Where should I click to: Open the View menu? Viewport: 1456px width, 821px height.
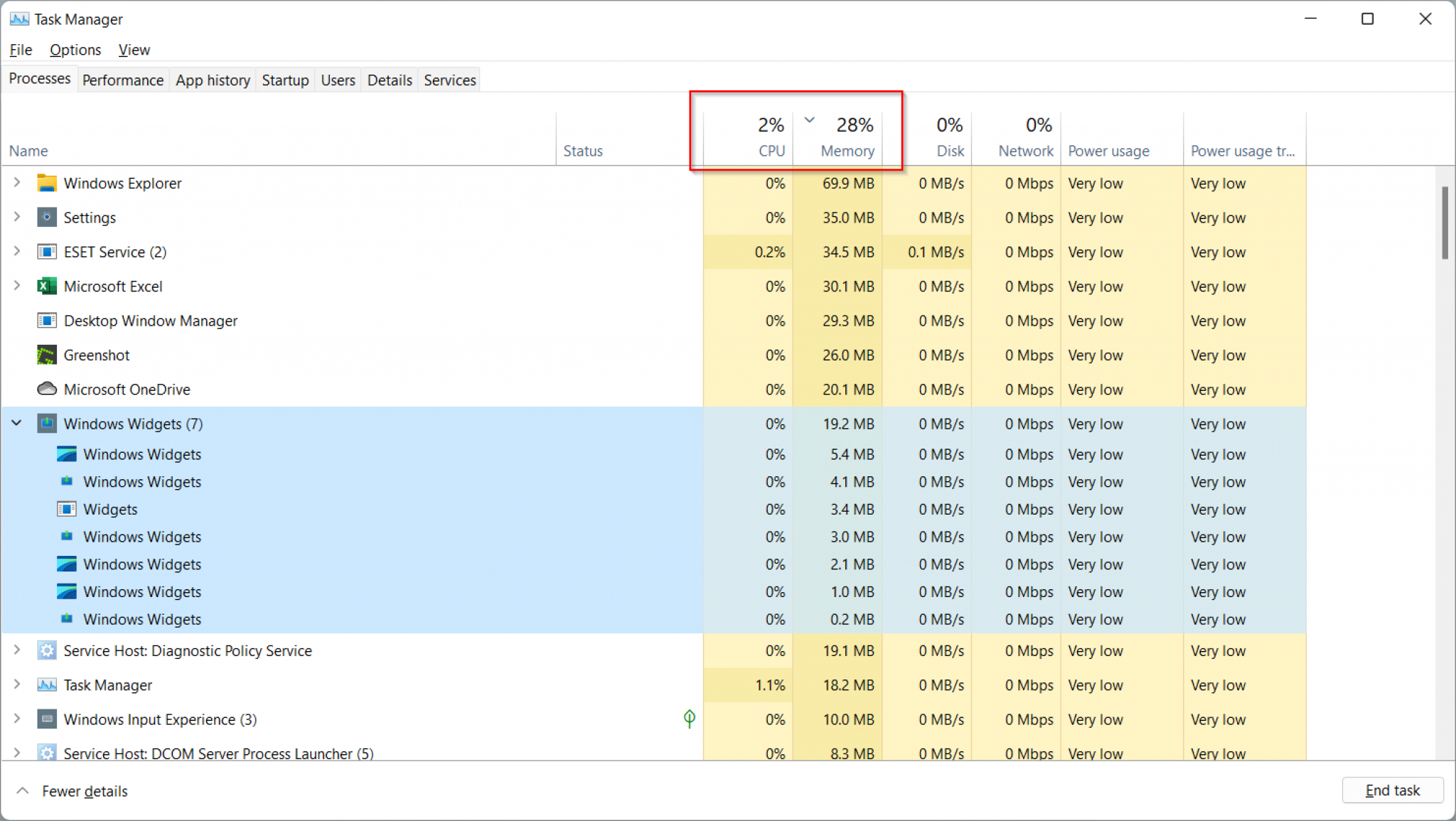click(134, 50)
